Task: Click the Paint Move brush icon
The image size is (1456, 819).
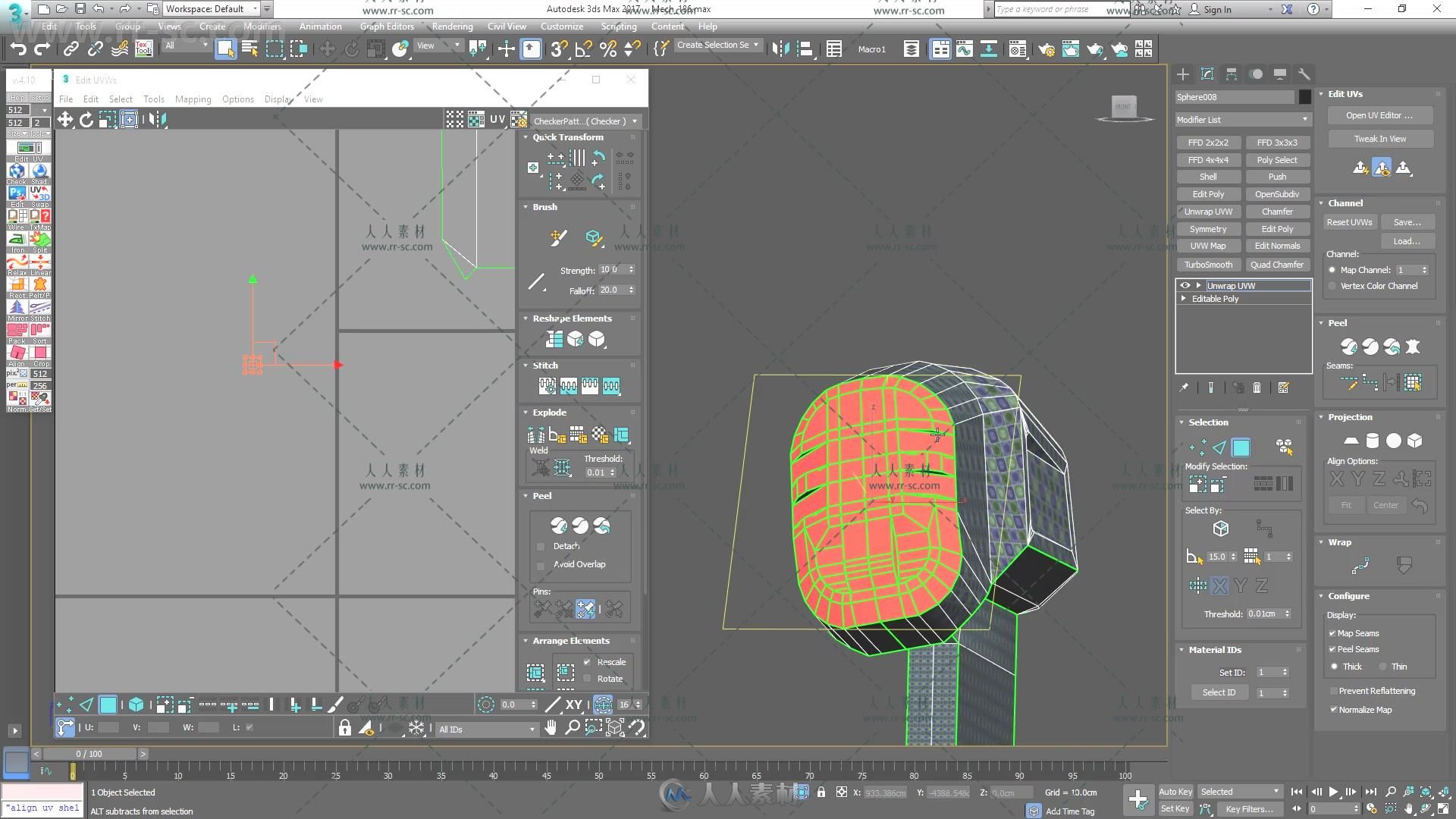Action: [558, 238]
